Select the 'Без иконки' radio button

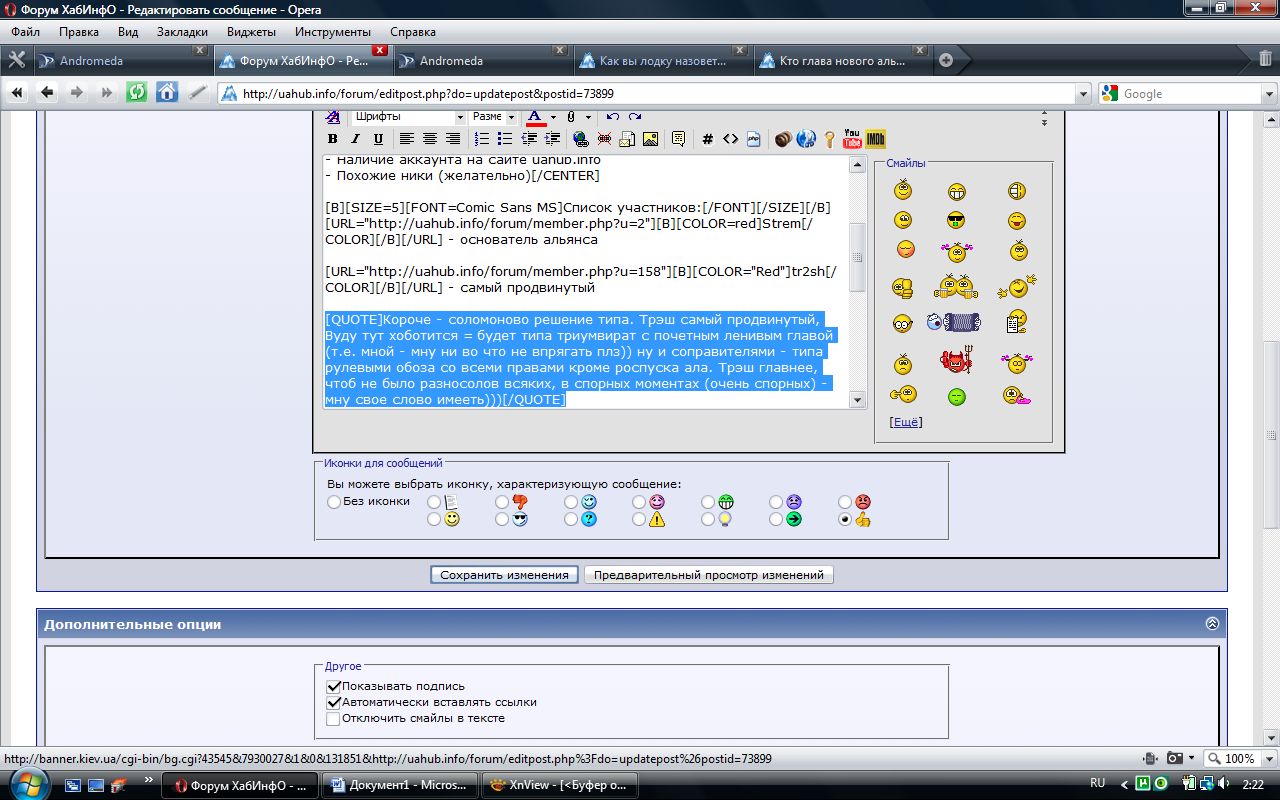click(x=334, y=502)
